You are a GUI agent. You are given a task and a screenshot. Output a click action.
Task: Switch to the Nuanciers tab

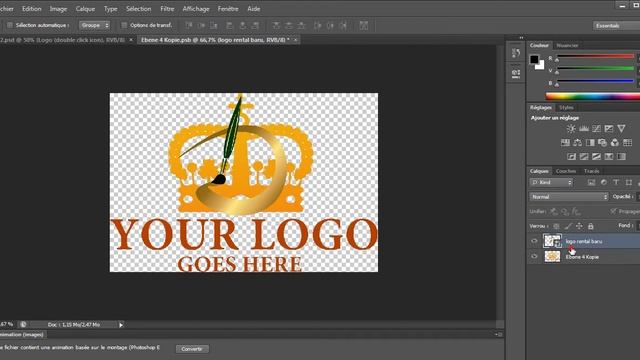coord(567,45)
